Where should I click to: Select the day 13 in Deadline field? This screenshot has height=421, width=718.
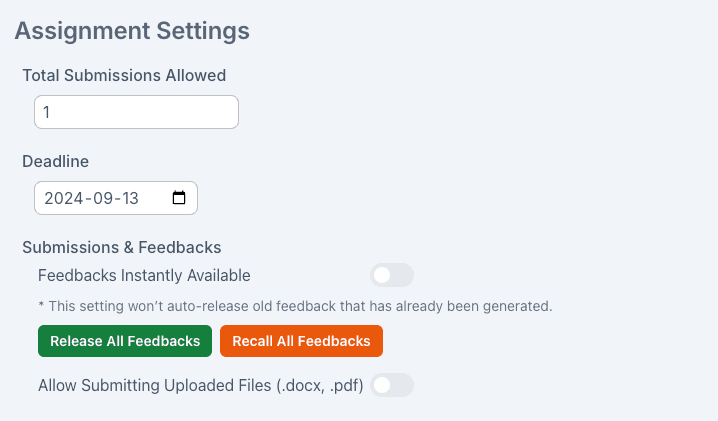point(131,198)
